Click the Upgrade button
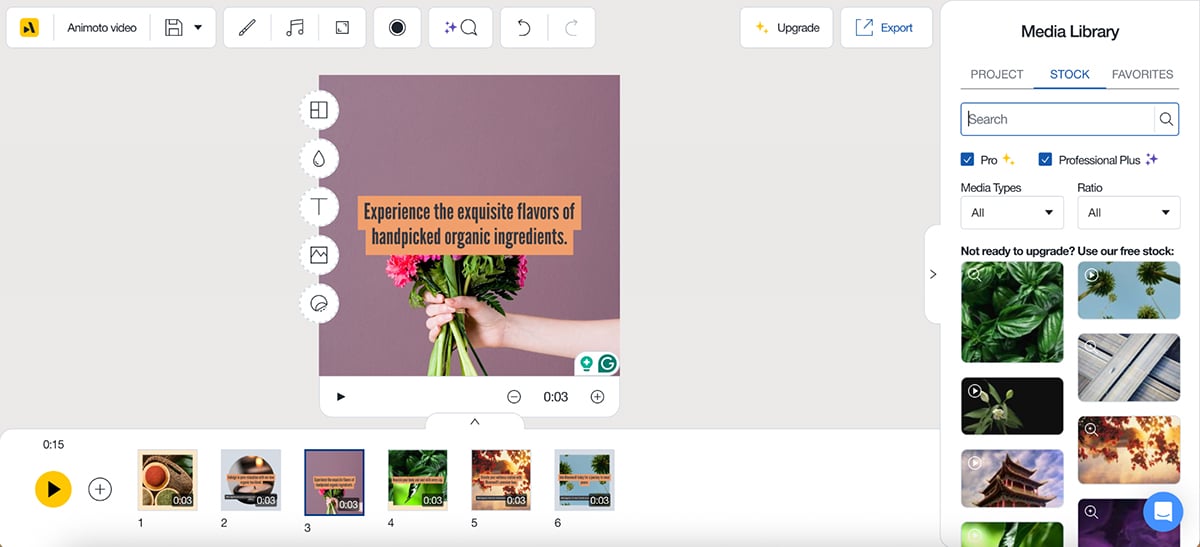This screenshot has width=1200, height=547. (x=787, y=28)
